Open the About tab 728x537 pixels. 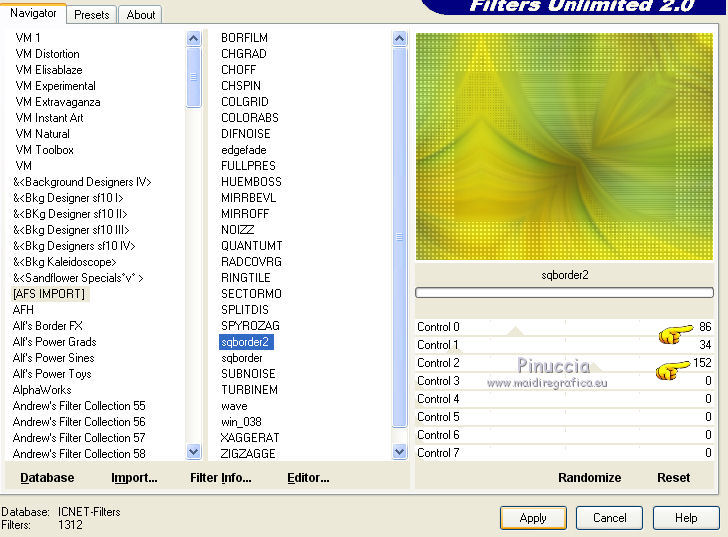coord(141,15)
